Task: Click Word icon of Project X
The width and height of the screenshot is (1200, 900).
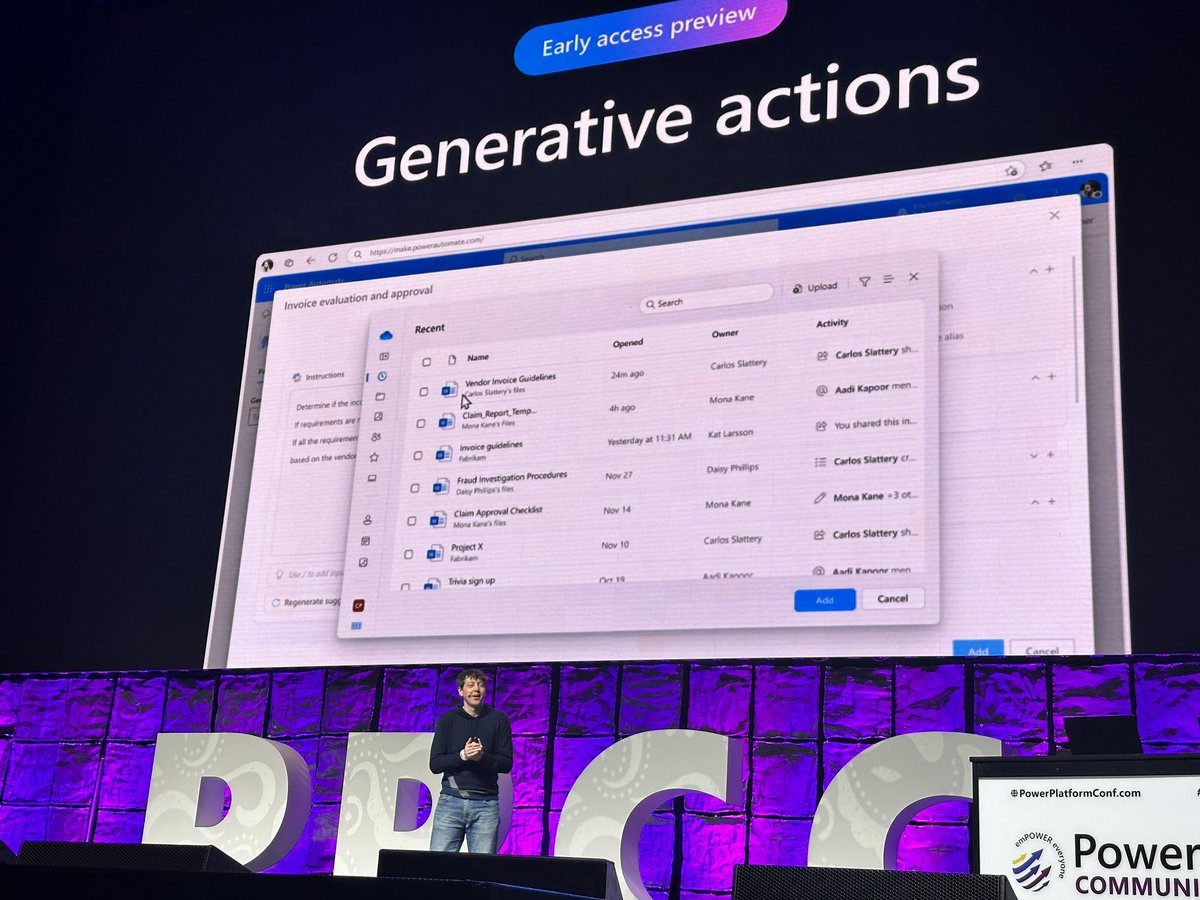Action: pyautogui.click(x=435, y=552)
